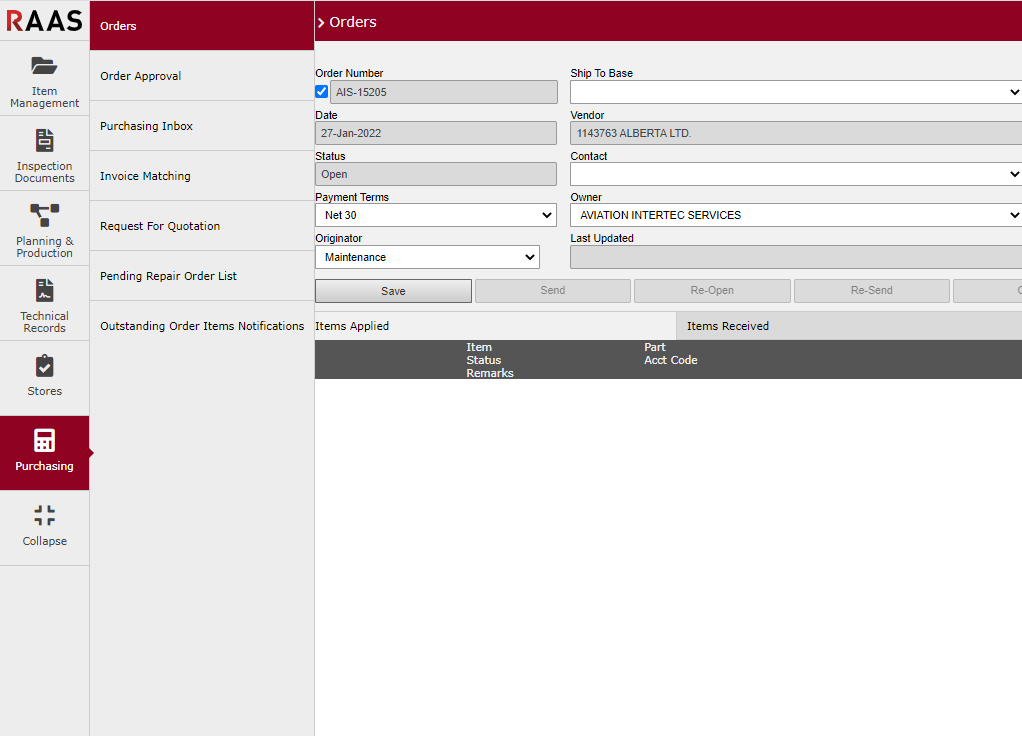The height and width of the screenshot is (736, 1022).
Task: Click the Save button
Action: click(393, 291)
